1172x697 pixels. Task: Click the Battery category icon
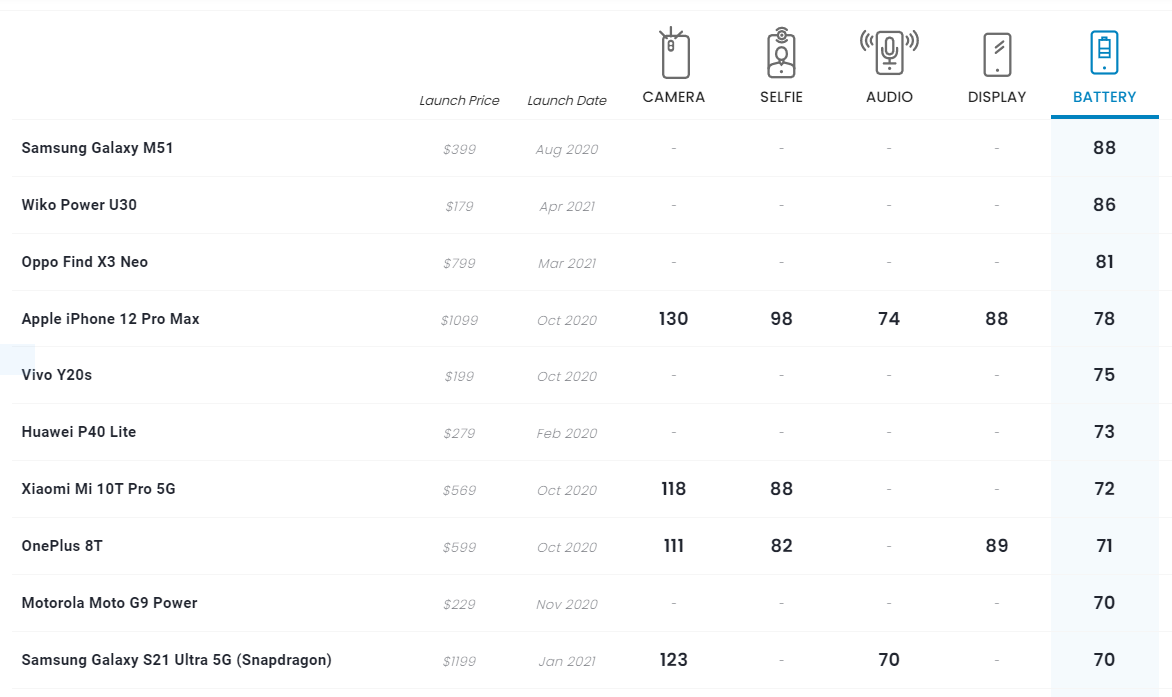point(1104,52)
